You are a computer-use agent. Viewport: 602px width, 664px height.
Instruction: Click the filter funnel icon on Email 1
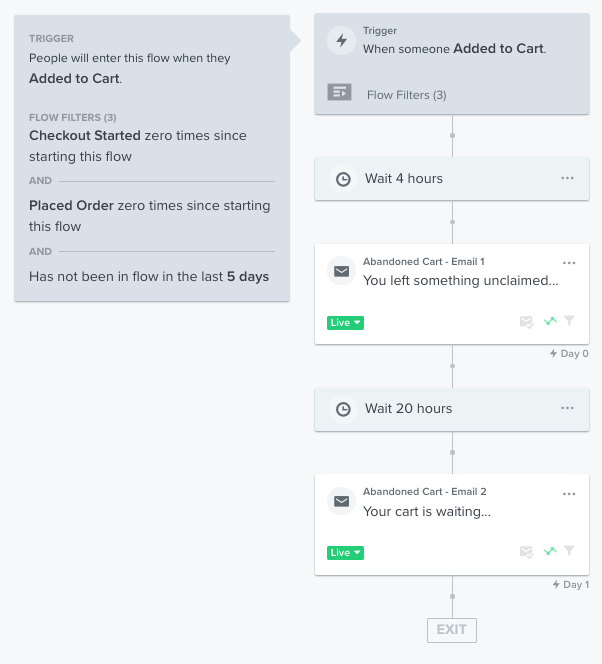[x=569, y=321]
